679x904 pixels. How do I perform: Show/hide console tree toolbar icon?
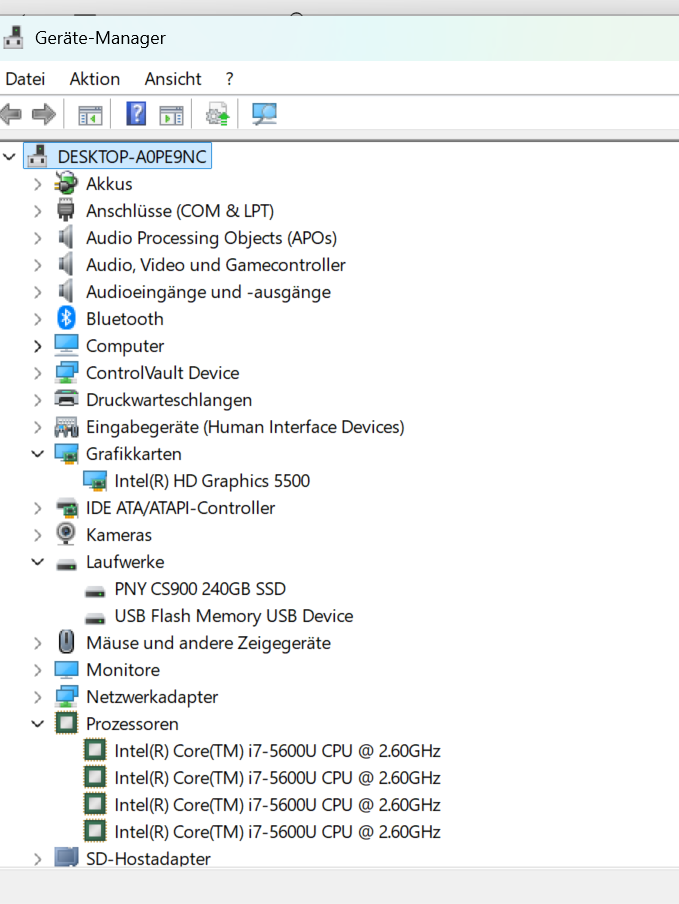pyautogui.click(x=90, y=115)
